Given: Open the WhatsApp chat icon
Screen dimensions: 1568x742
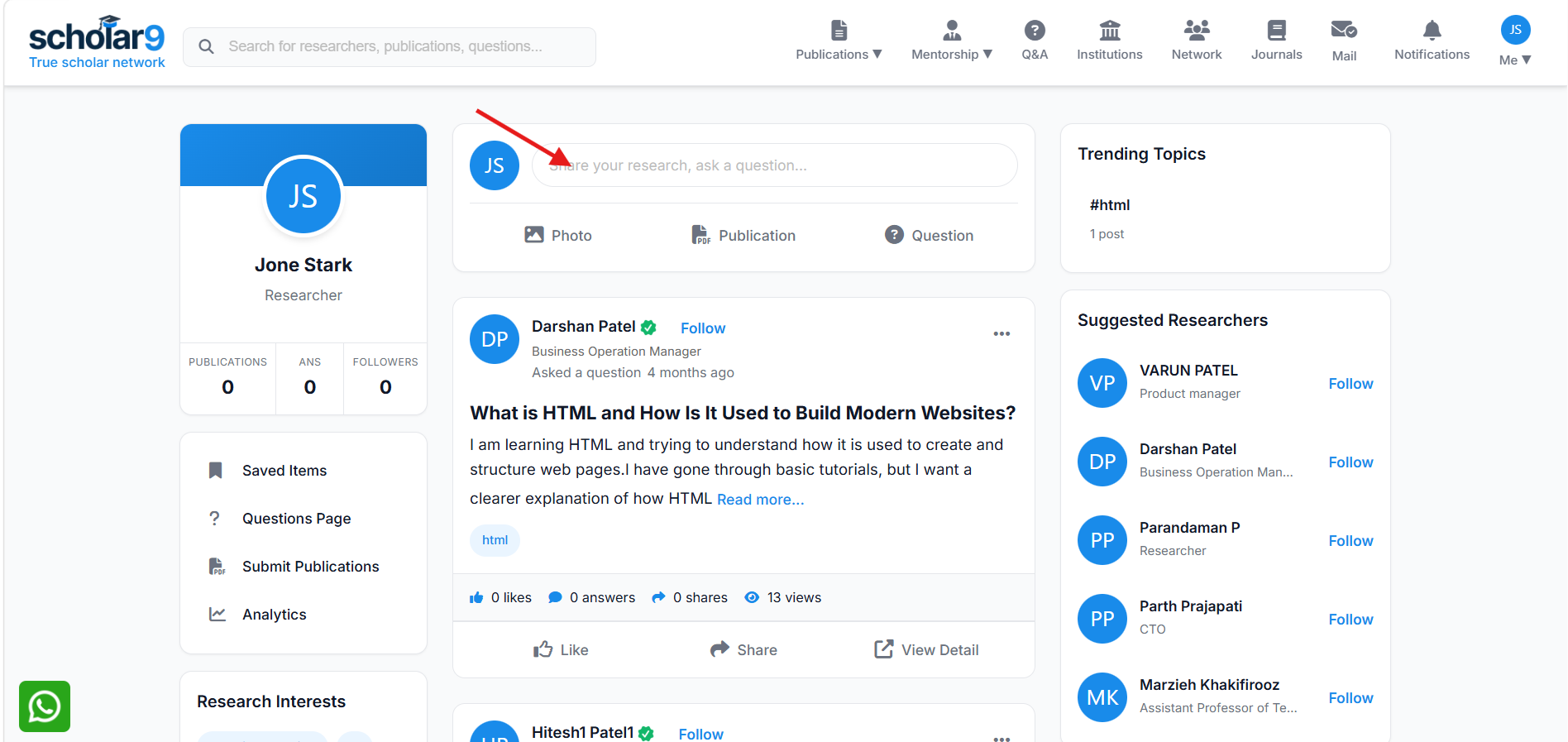Looking at the screenshot, I should [x=45, y=706].
